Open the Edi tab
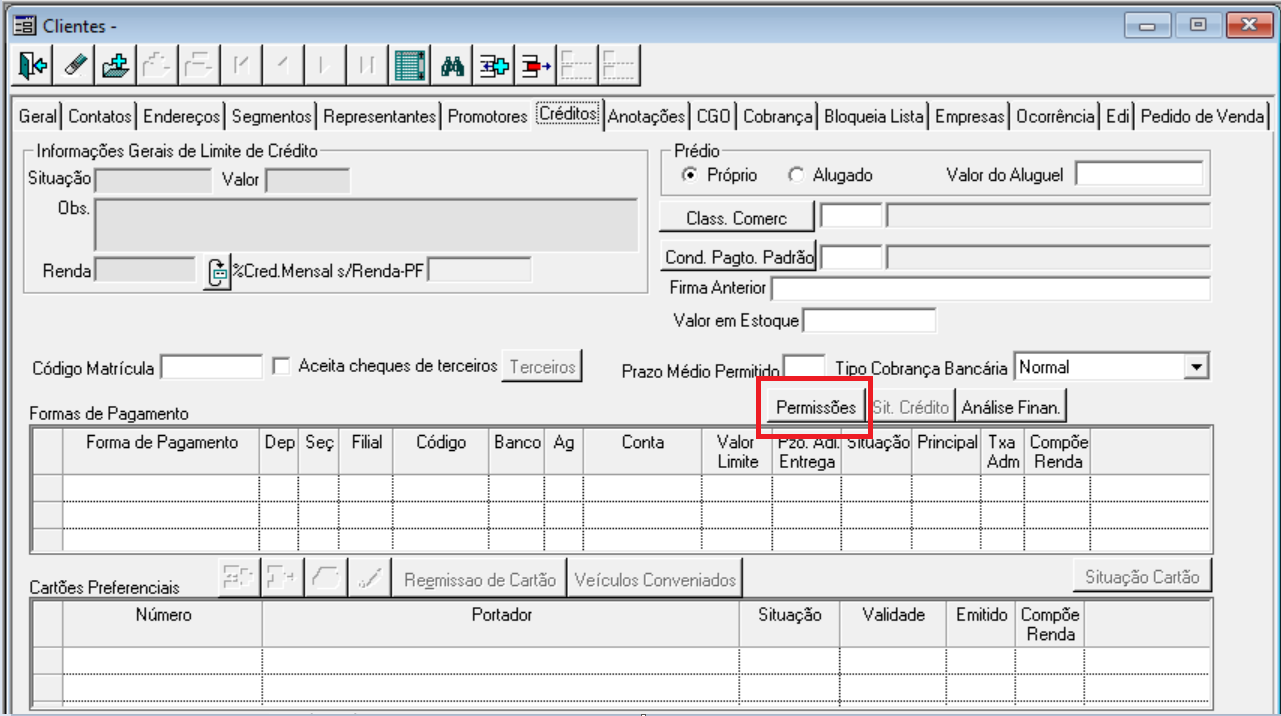Screen dimensions: 1281x716 [1118, 117]
